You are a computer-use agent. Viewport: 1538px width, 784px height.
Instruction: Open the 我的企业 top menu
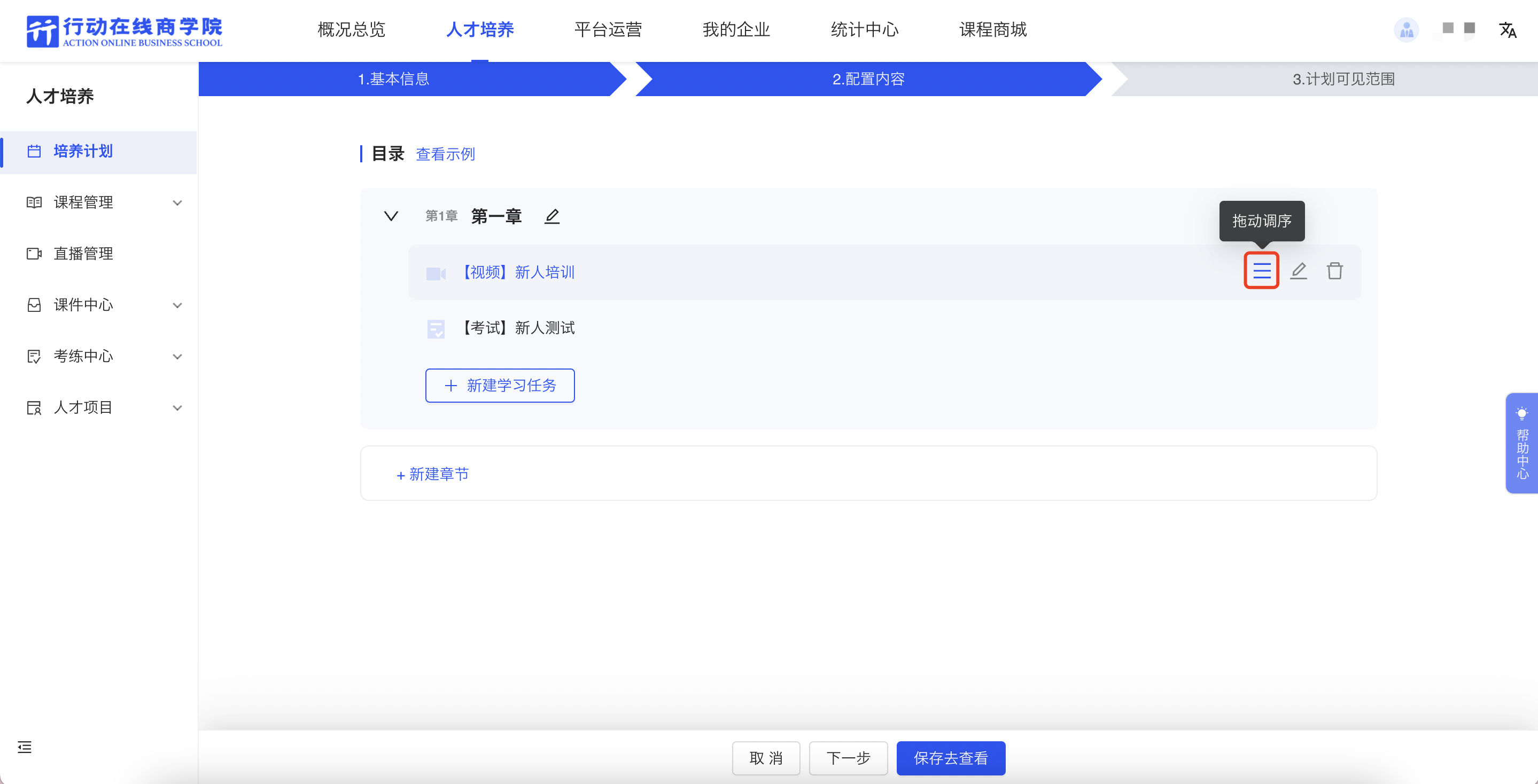(737, 29)
